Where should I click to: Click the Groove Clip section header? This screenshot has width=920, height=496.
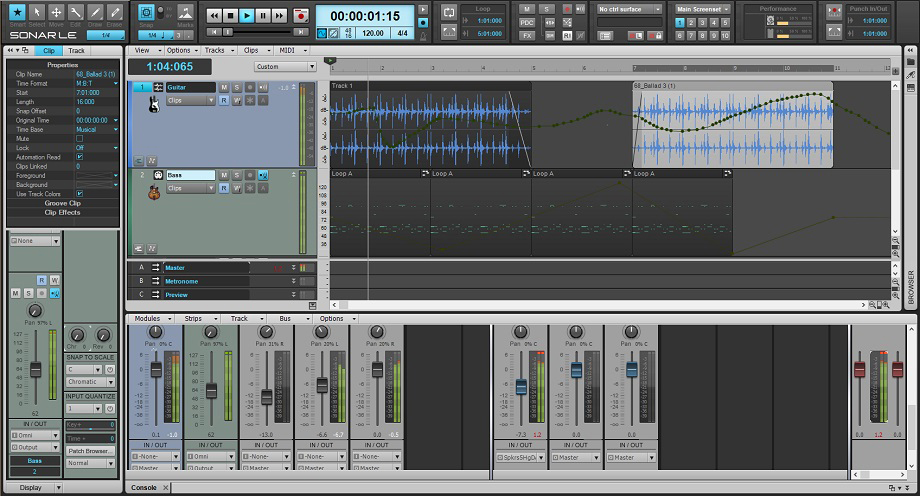62,203
